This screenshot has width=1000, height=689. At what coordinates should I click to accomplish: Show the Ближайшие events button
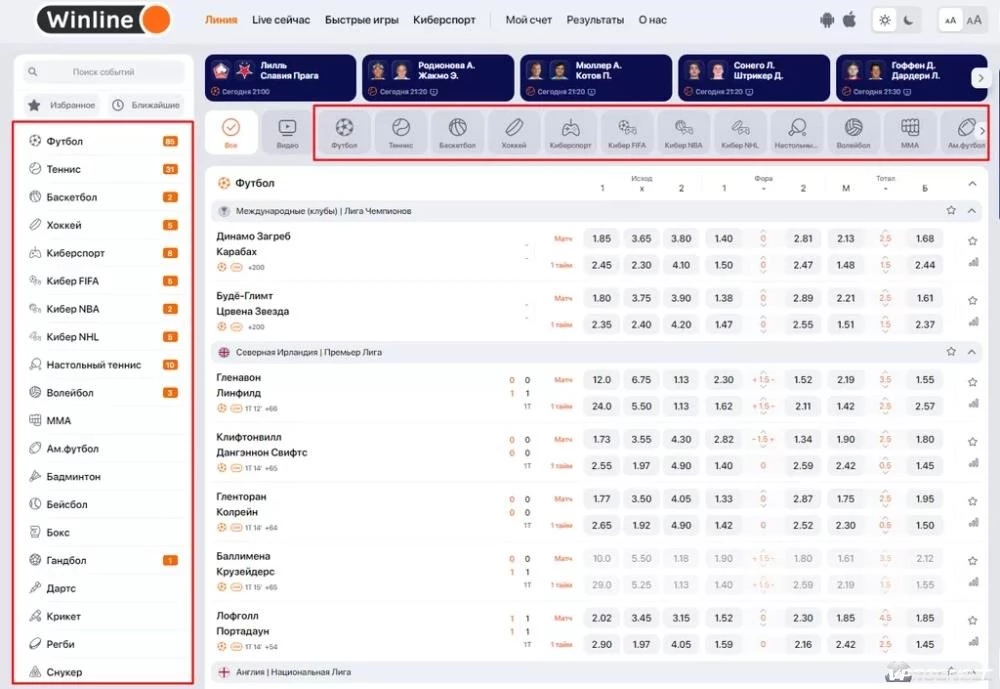145,105
